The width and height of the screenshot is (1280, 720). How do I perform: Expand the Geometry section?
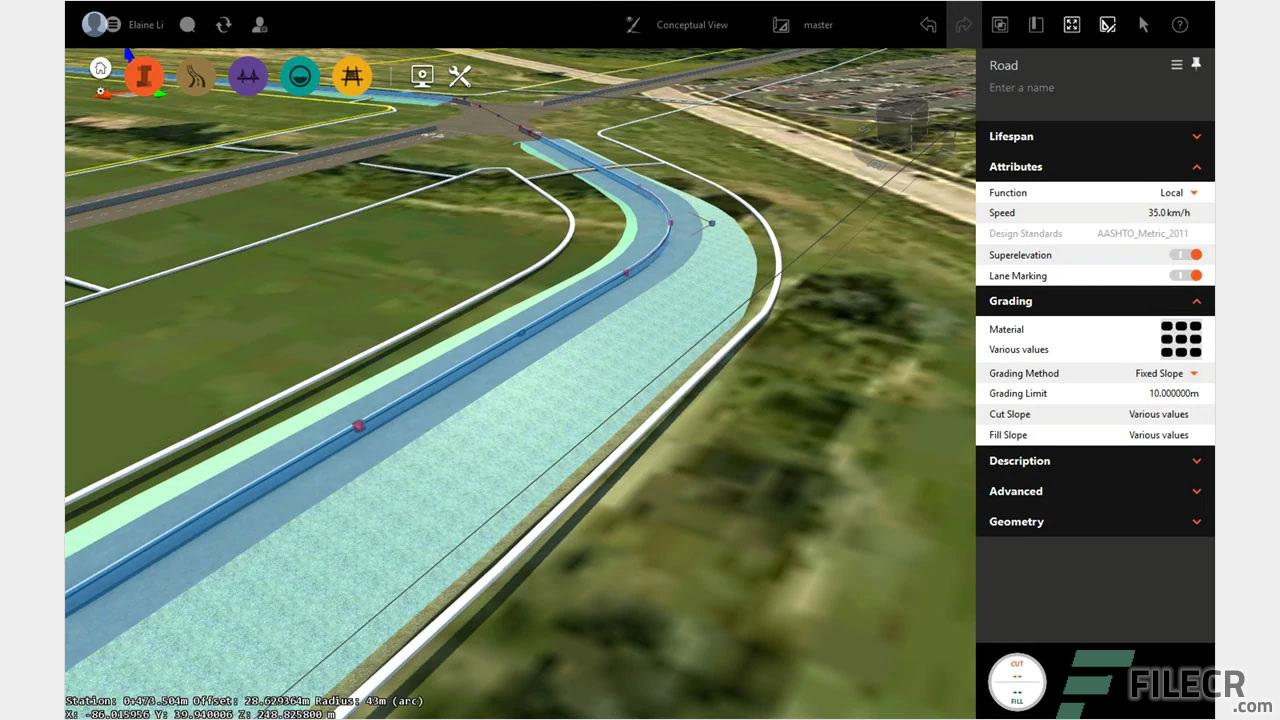(1095, 521)
